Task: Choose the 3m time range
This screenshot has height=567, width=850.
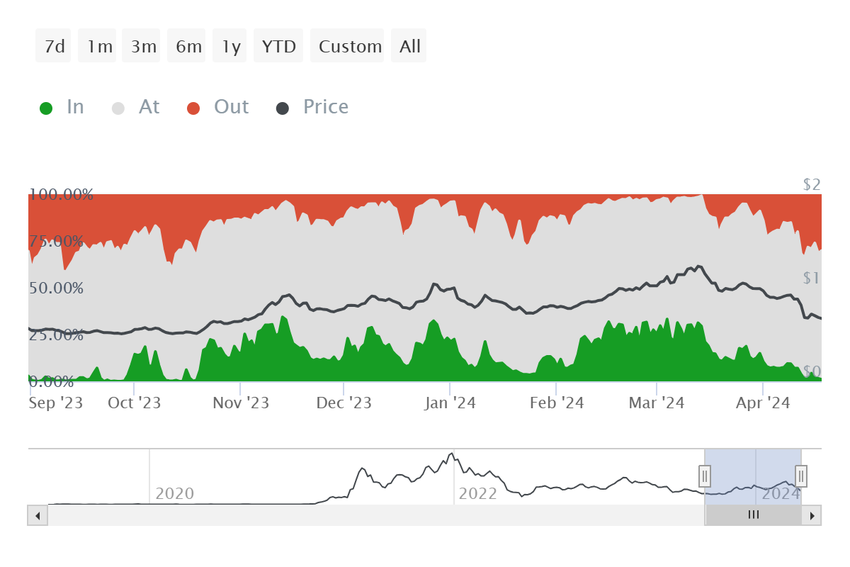Action: tap(141, 46)
